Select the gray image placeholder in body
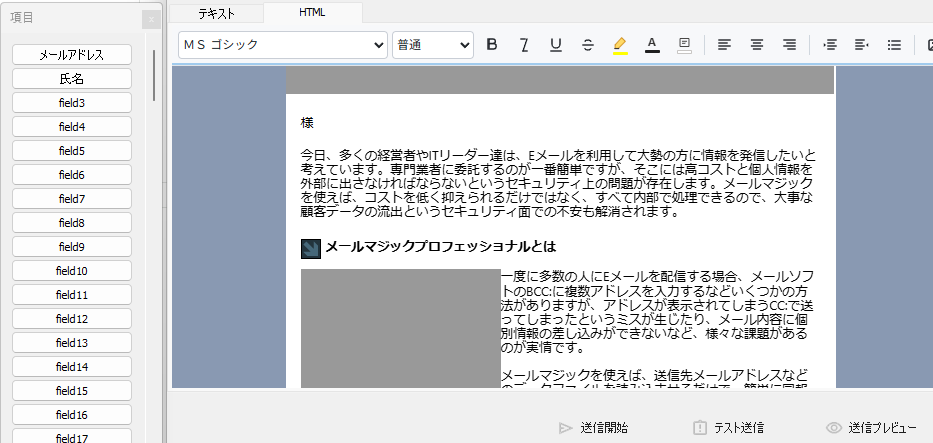 pyautogui.click(x=401, y=328)
